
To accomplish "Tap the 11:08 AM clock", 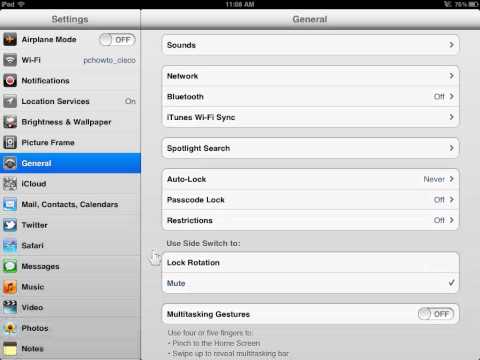I will (240, 4).
